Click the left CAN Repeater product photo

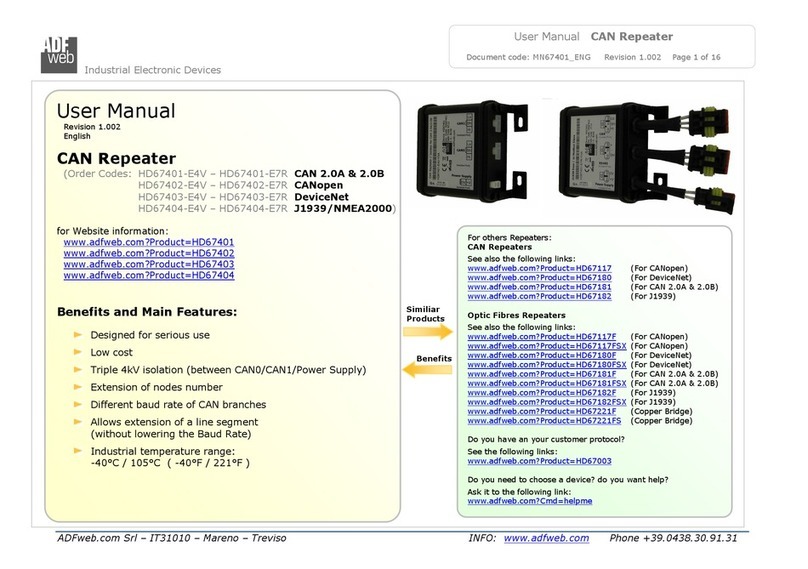click(x=472, y=152)
